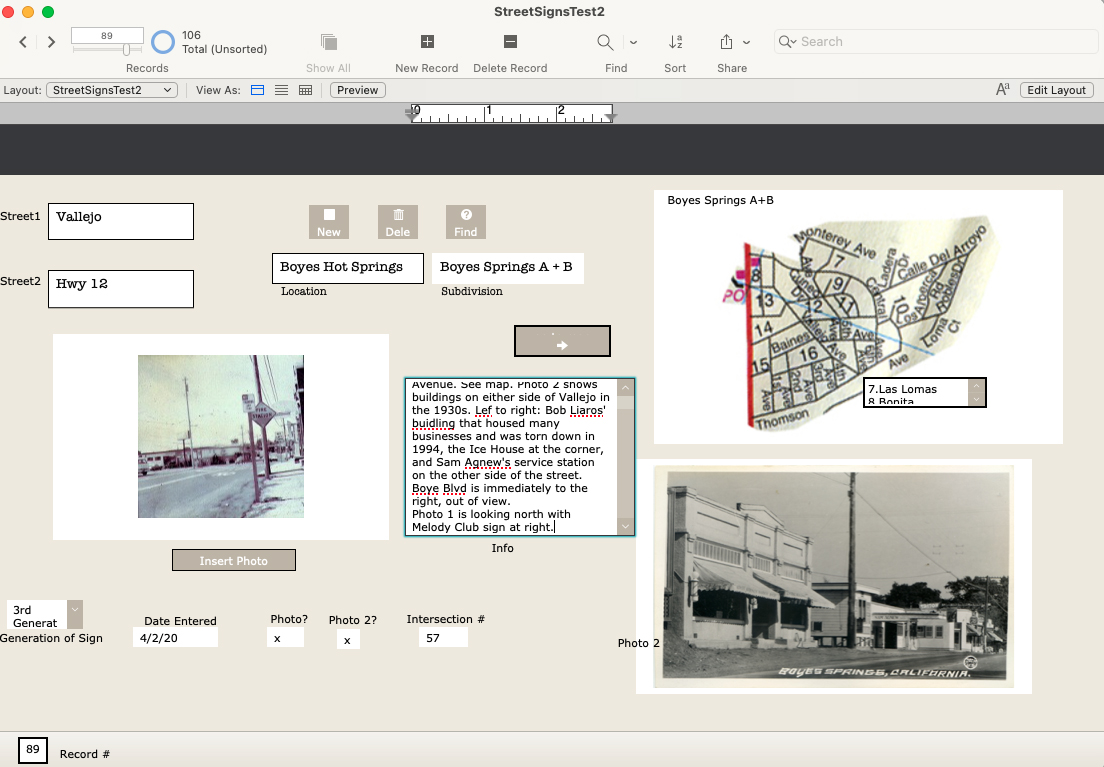
Task: Open the Layout StreetSignsTest2 dropdown
Action: [x=112, y=90]
